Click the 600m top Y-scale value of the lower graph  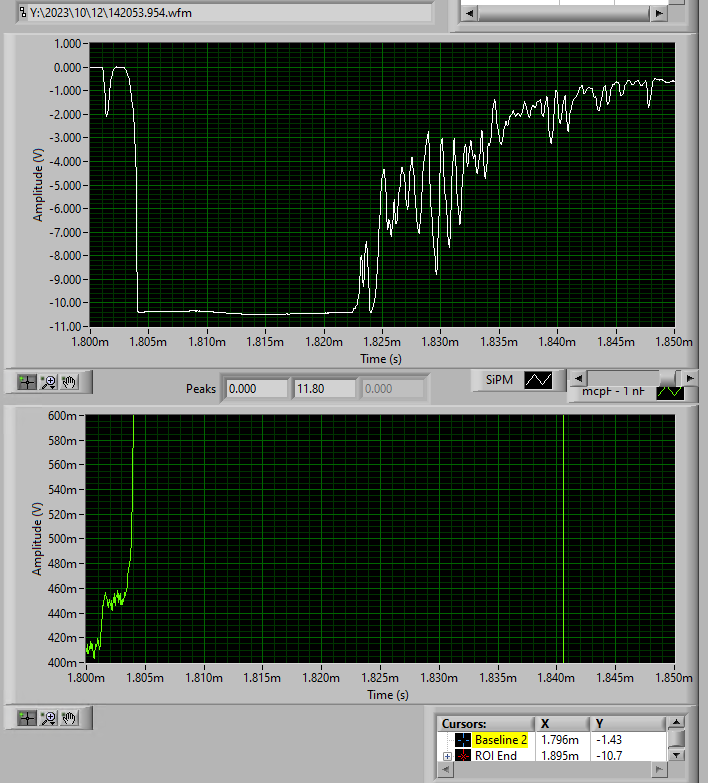pos(62,415)
